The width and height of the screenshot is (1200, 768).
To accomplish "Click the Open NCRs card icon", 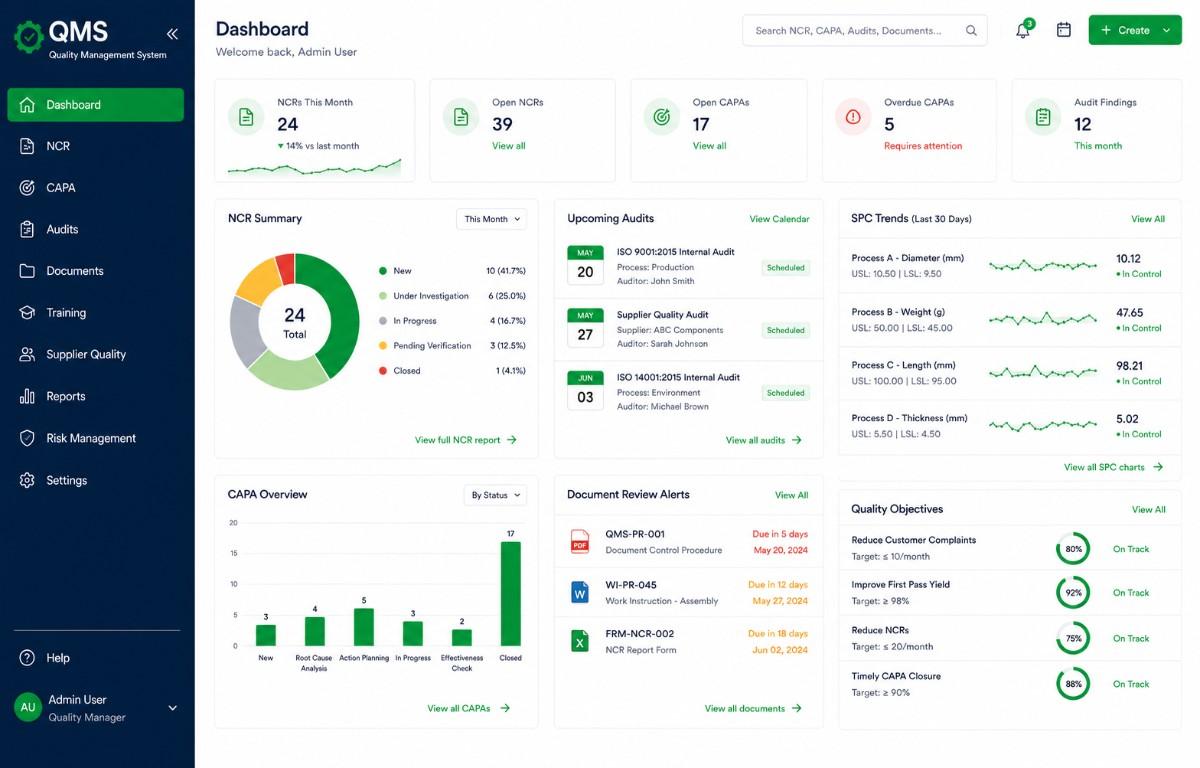I will coord(461,117).
